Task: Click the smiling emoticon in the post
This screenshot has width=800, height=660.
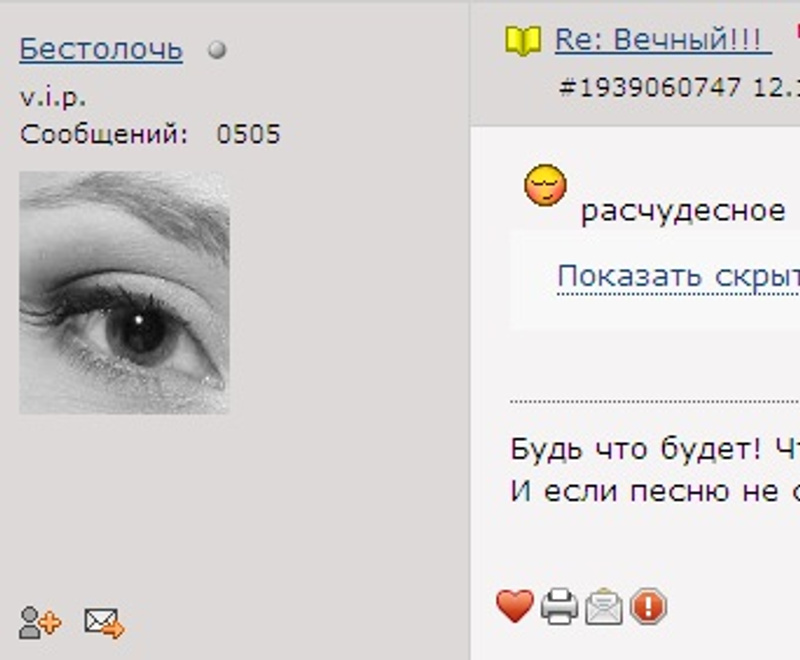Action: (x=545, y=185)
